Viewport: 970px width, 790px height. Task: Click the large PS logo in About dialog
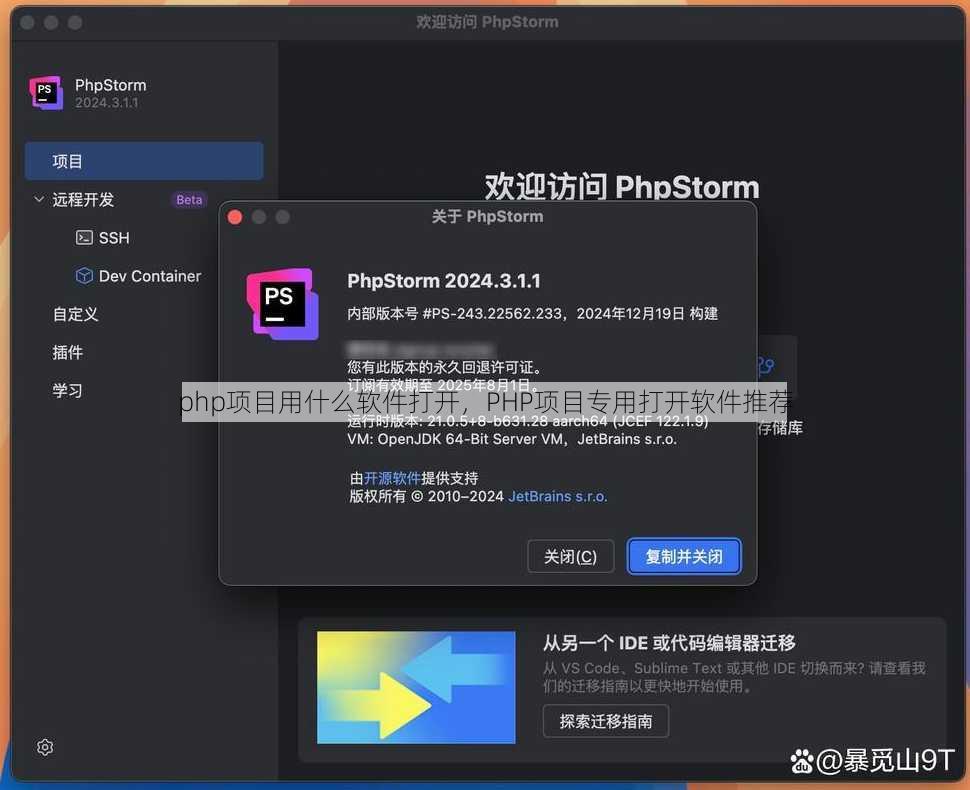pos(283,304)
